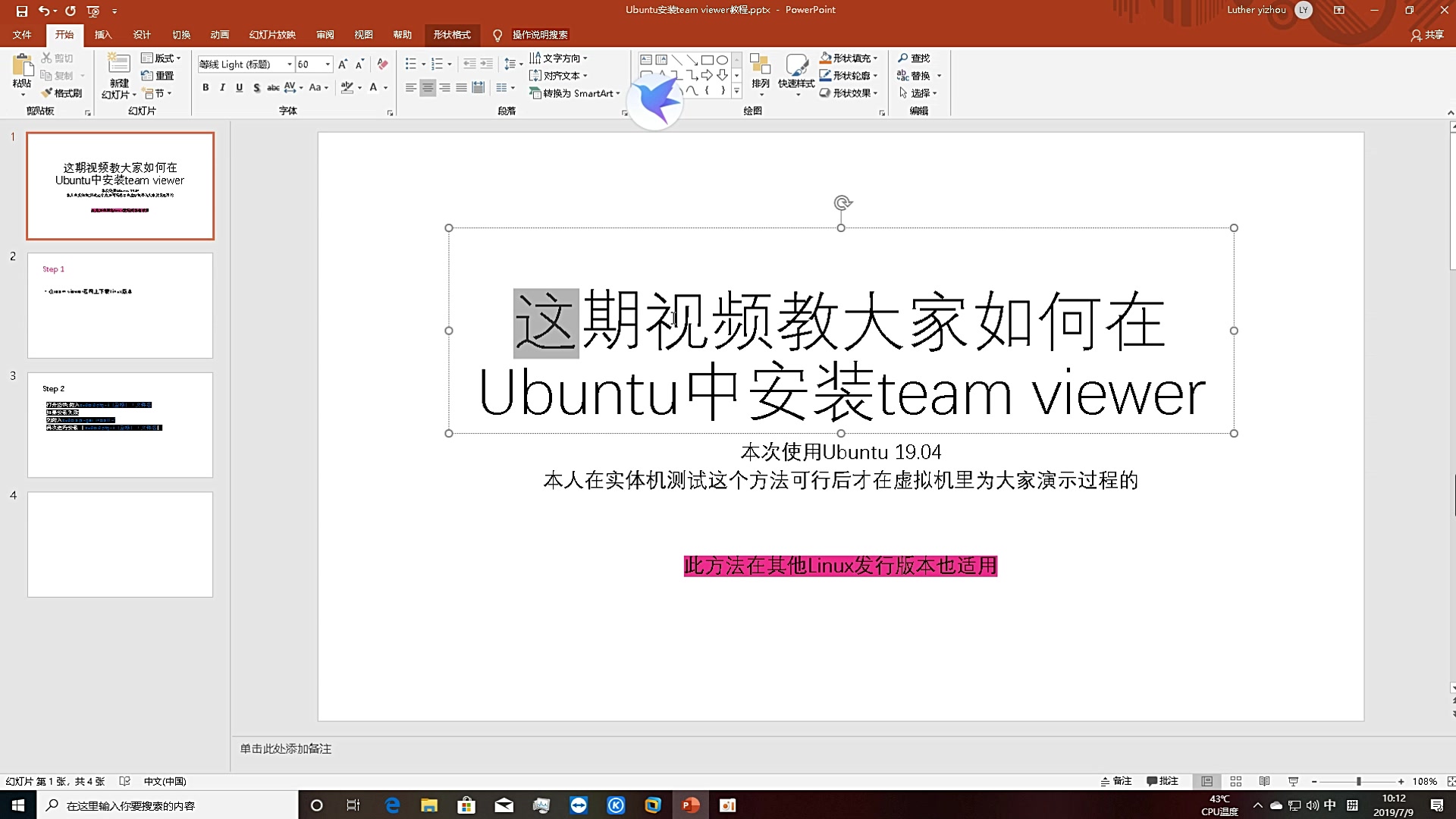Click the text shadow S icon

pyautogui.click(x=256, y=88)
